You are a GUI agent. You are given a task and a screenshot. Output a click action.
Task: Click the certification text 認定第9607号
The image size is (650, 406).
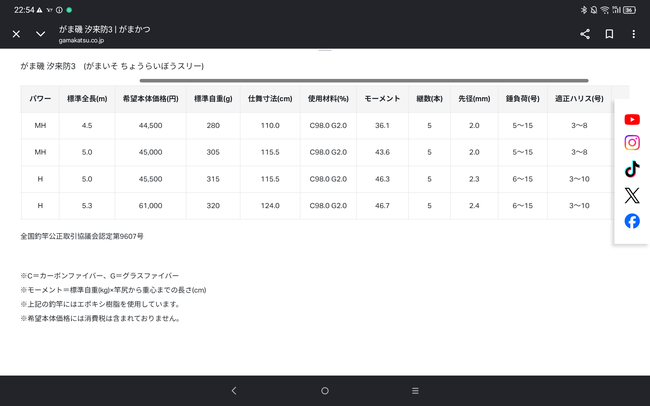[121, 236]
